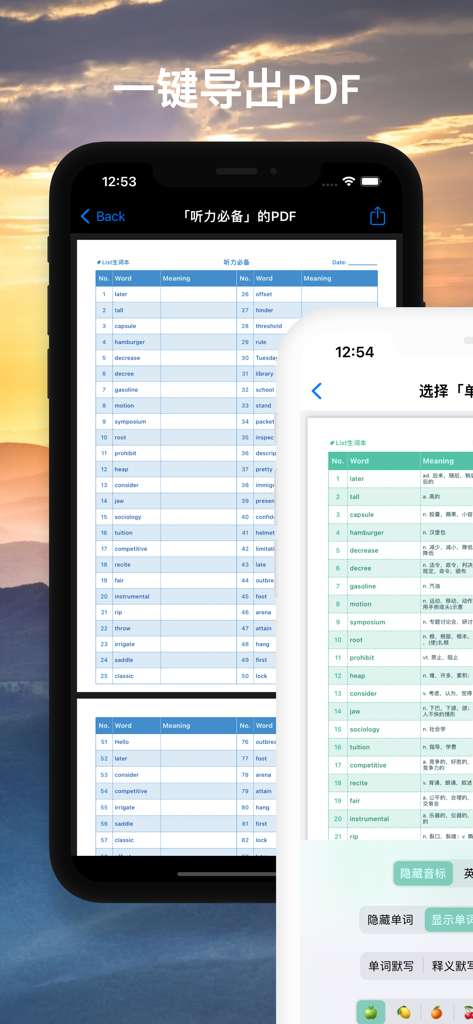Click the word 'pretty' in row 37
The width and height of the screenshot is (473, 1024).
(x=264, y=469)
